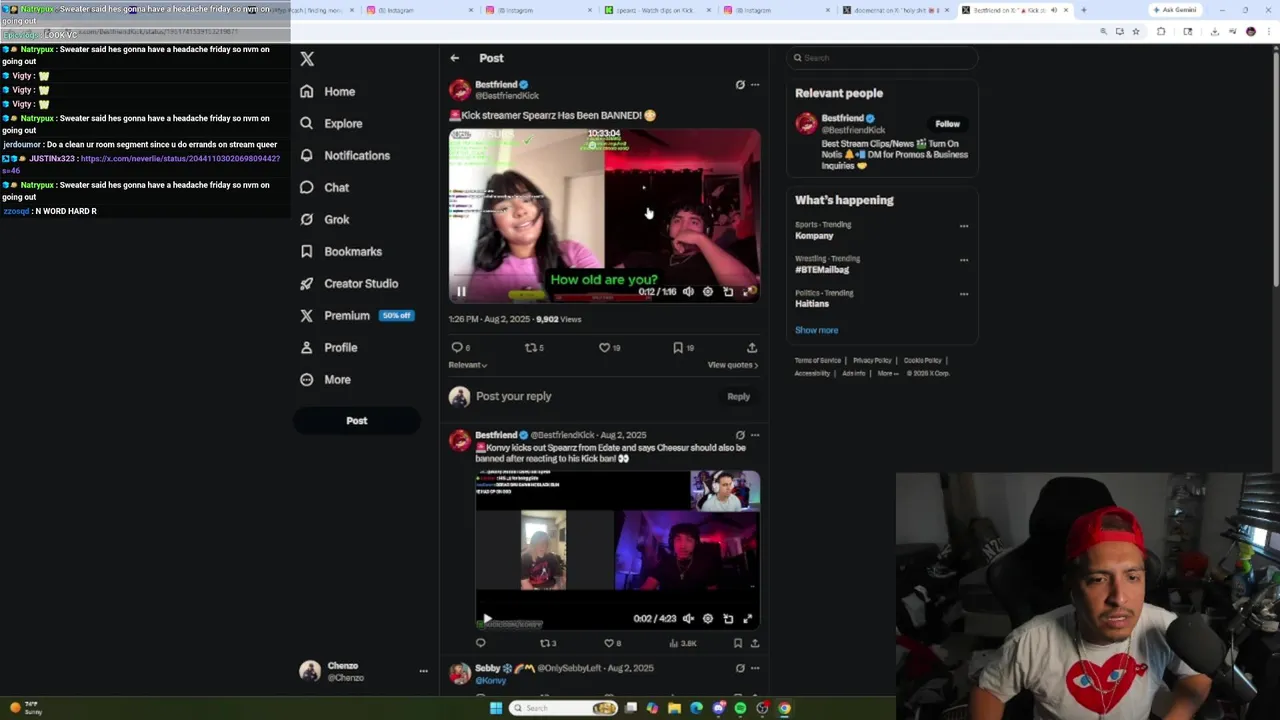Open settings gear on Konvy video
The image size is (1280, 720).
(708, 619)
